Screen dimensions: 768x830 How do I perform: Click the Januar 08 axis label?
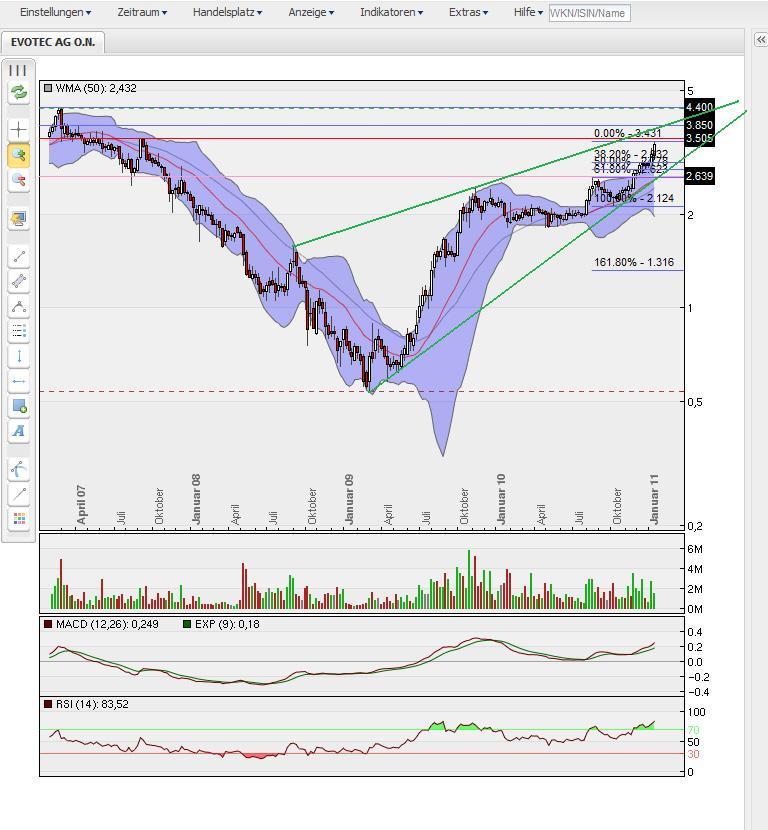pos(196,500)
